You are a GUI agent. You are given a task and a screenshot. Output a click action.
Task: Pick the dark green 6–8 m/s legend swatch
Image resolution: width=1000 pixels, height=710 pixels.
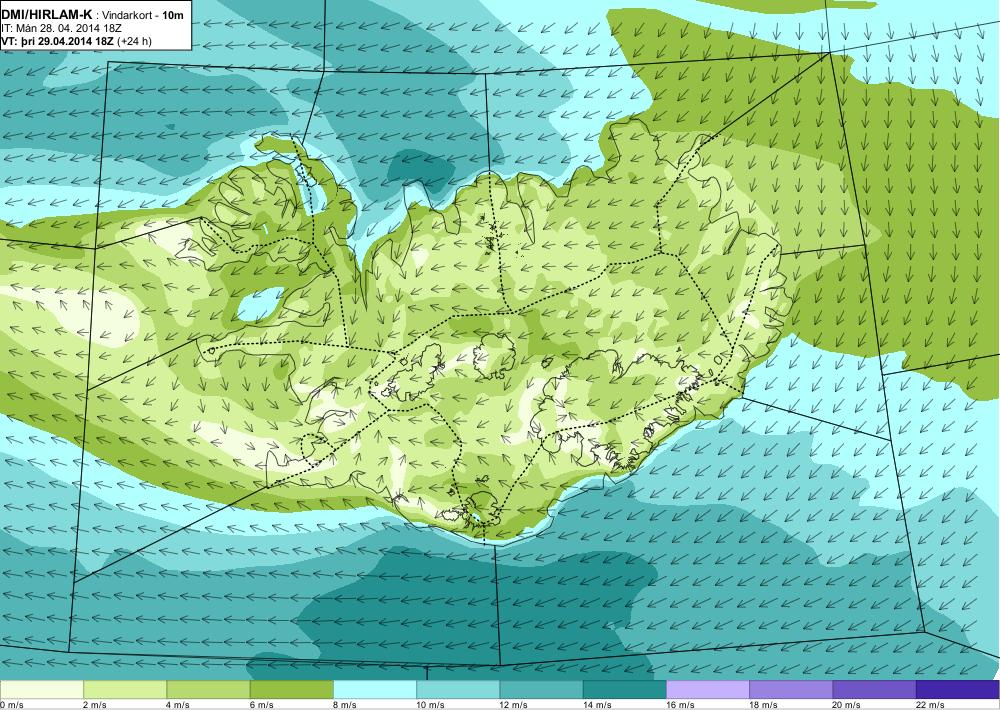[291, 690]
